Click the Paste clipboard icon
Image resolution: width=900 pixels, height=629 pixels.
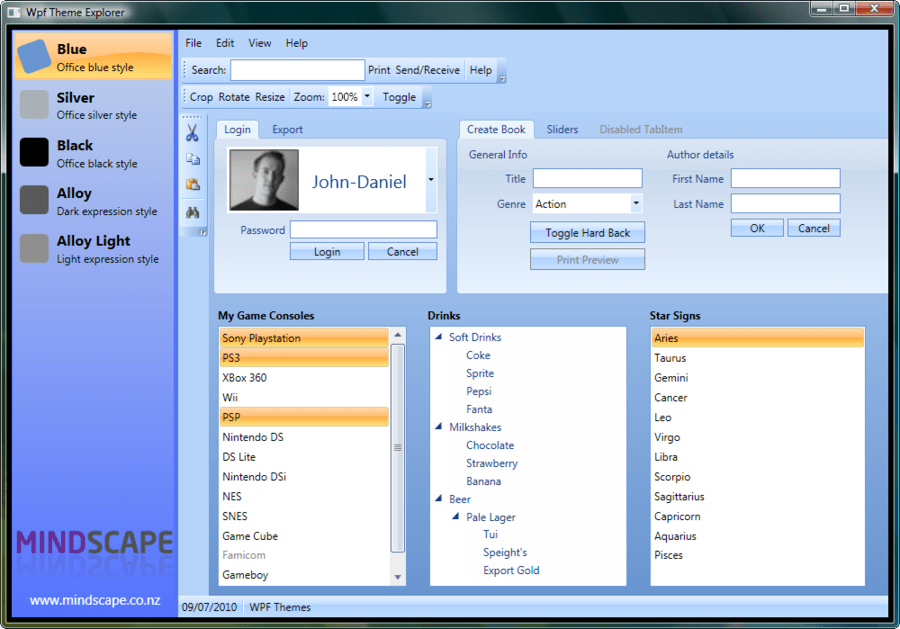pos(192,184)
